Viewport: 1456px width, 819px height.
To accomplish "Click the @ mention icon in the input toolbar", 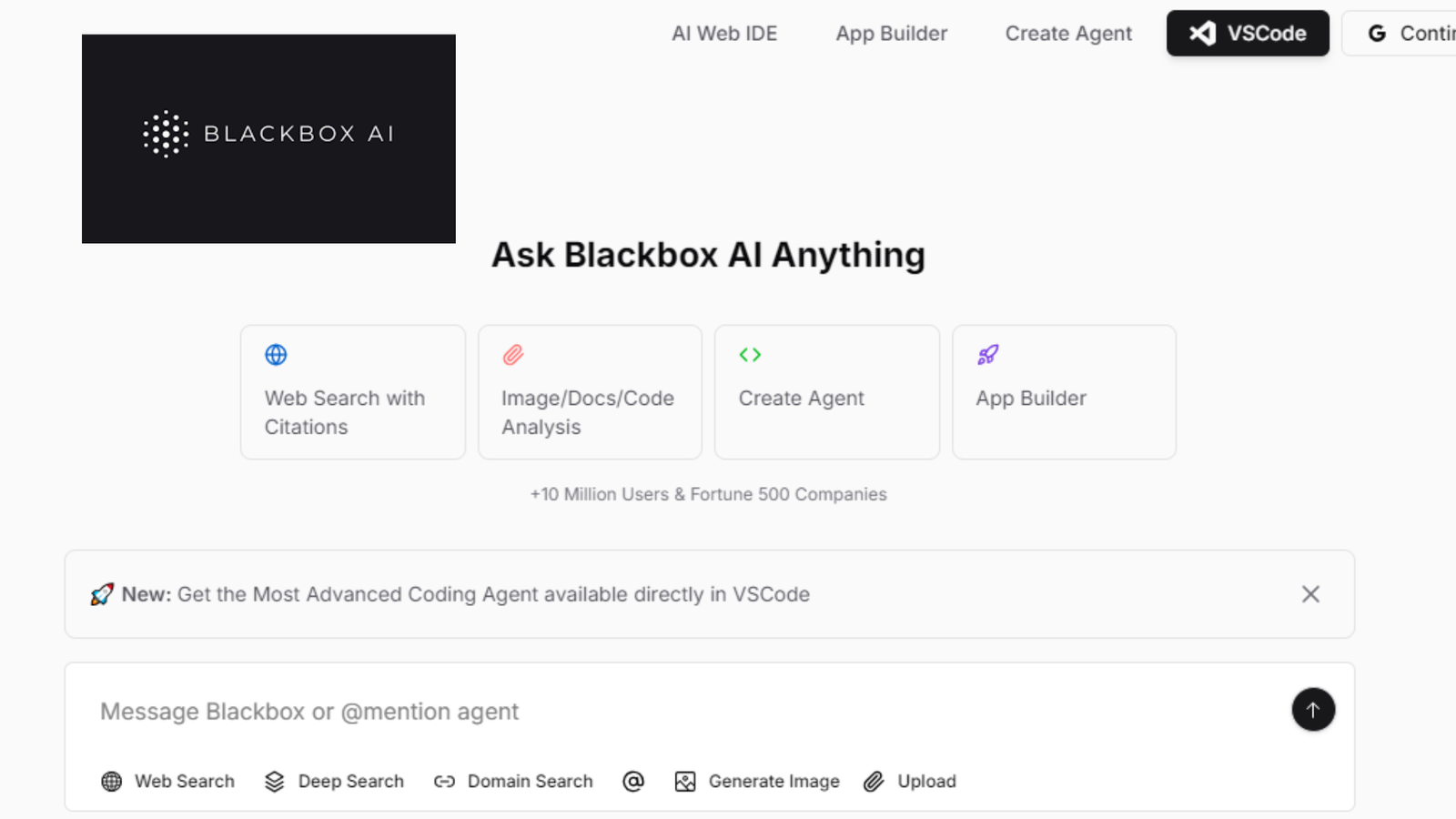I will (633, 781).
